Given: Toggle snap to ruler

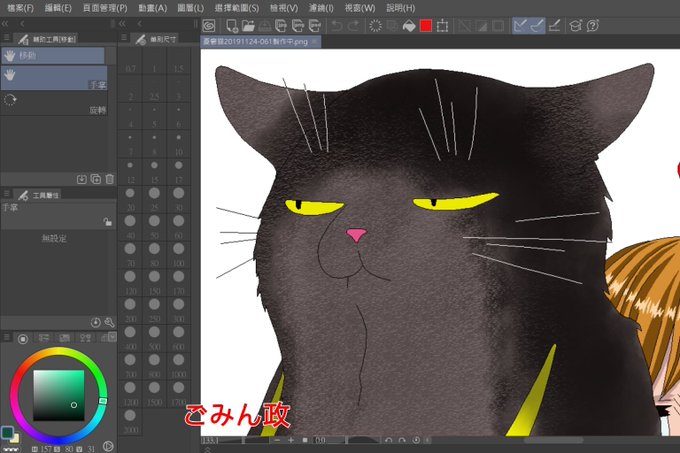Looking at the screenshot, I should (x=520, y=26).
